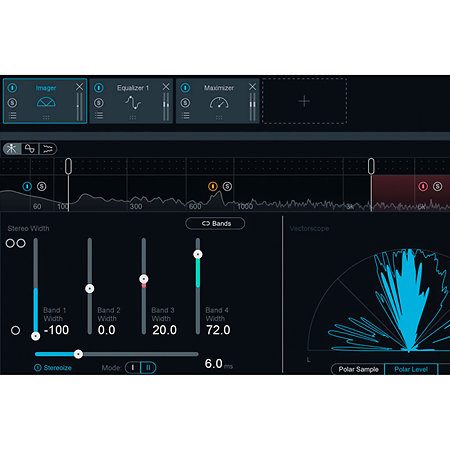Click the Band 3 Width slider knob
The height and width of the screenshot is (450, 450).
coord(144,279)
